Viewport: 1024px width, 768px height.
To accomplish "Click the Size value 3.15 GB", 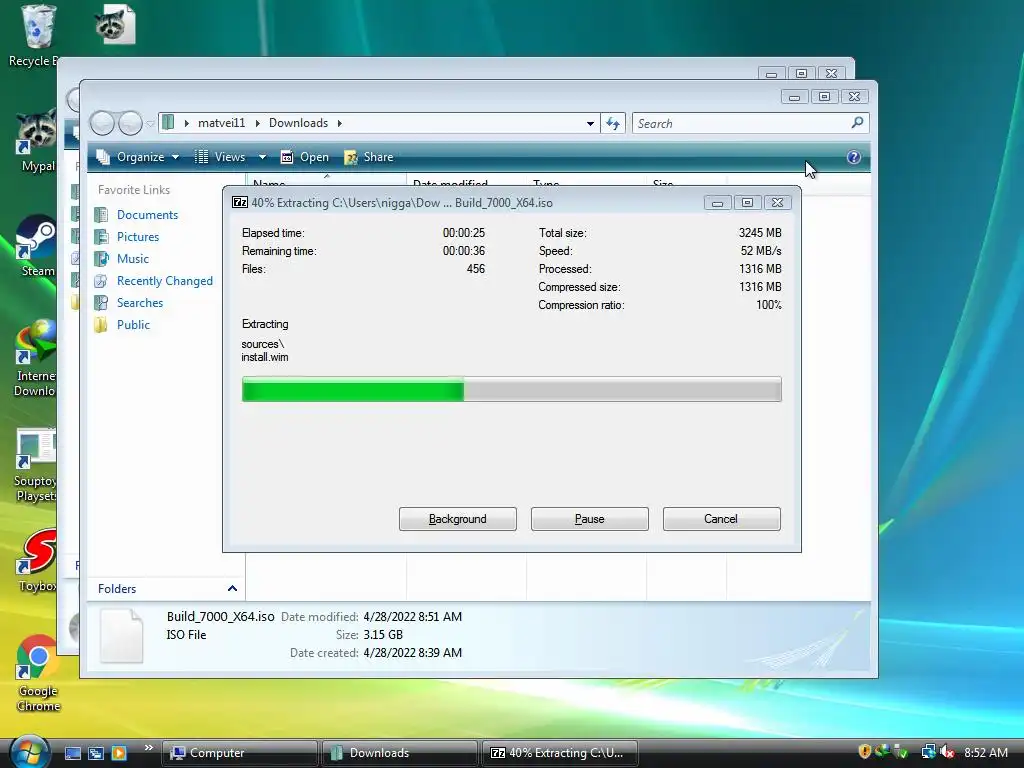I will (383, 635).
